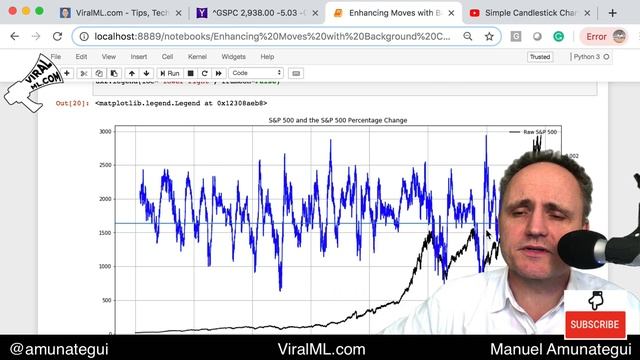Open the Insert menu
This screenshot has height=360, width=640.
139,57
